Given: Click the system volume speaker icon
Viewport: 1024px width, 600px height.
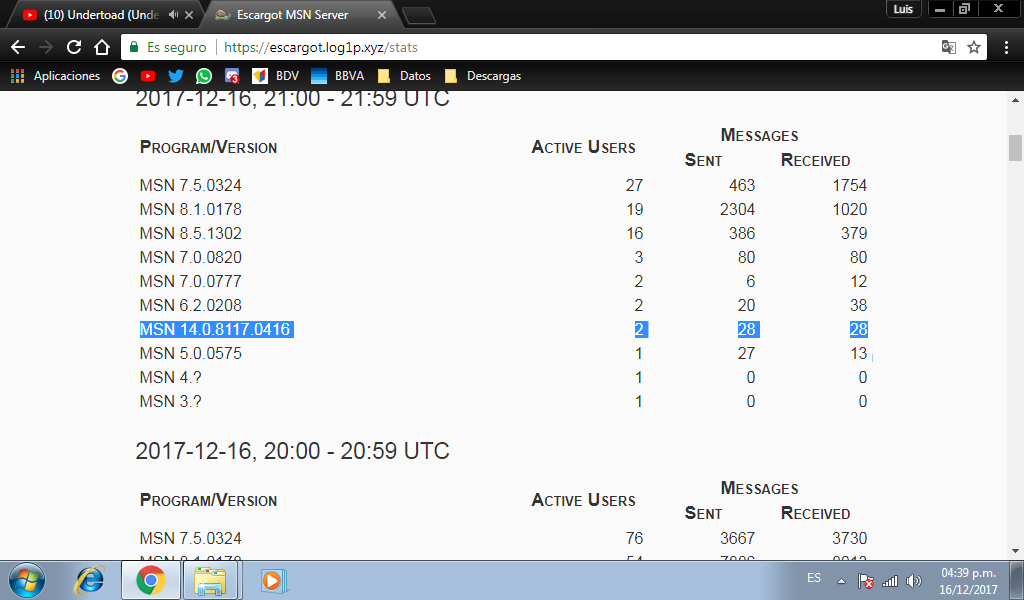Looking at the screenshot, I should click(913, 580).
